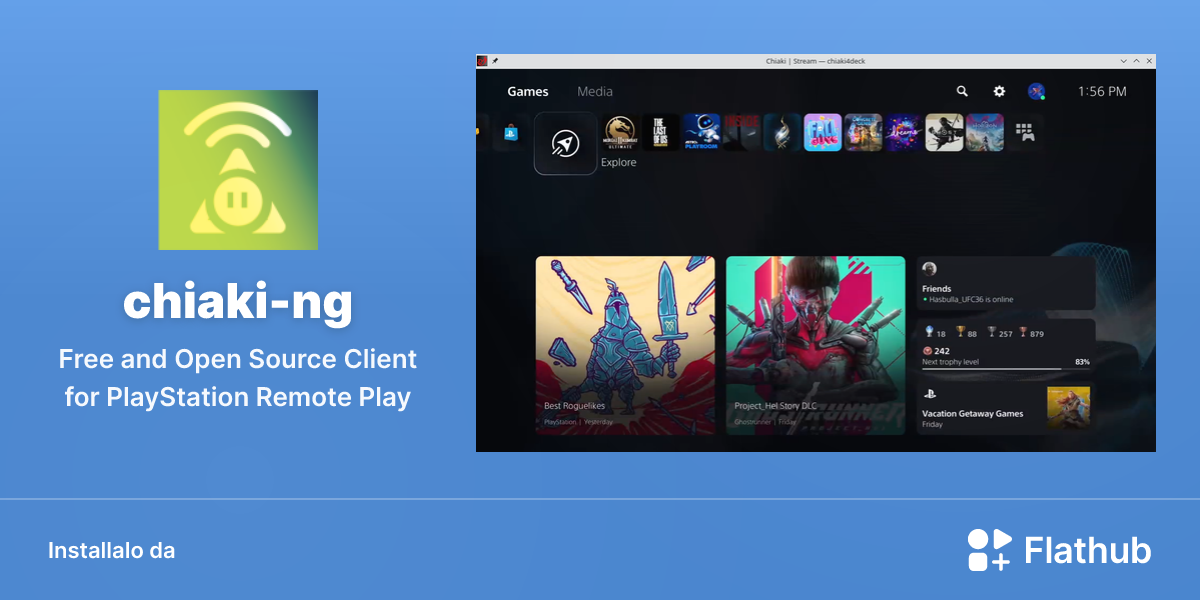Switch to the Media tab
The height and width of the screenshot is (600, 1200).
(x=595, y=91)
